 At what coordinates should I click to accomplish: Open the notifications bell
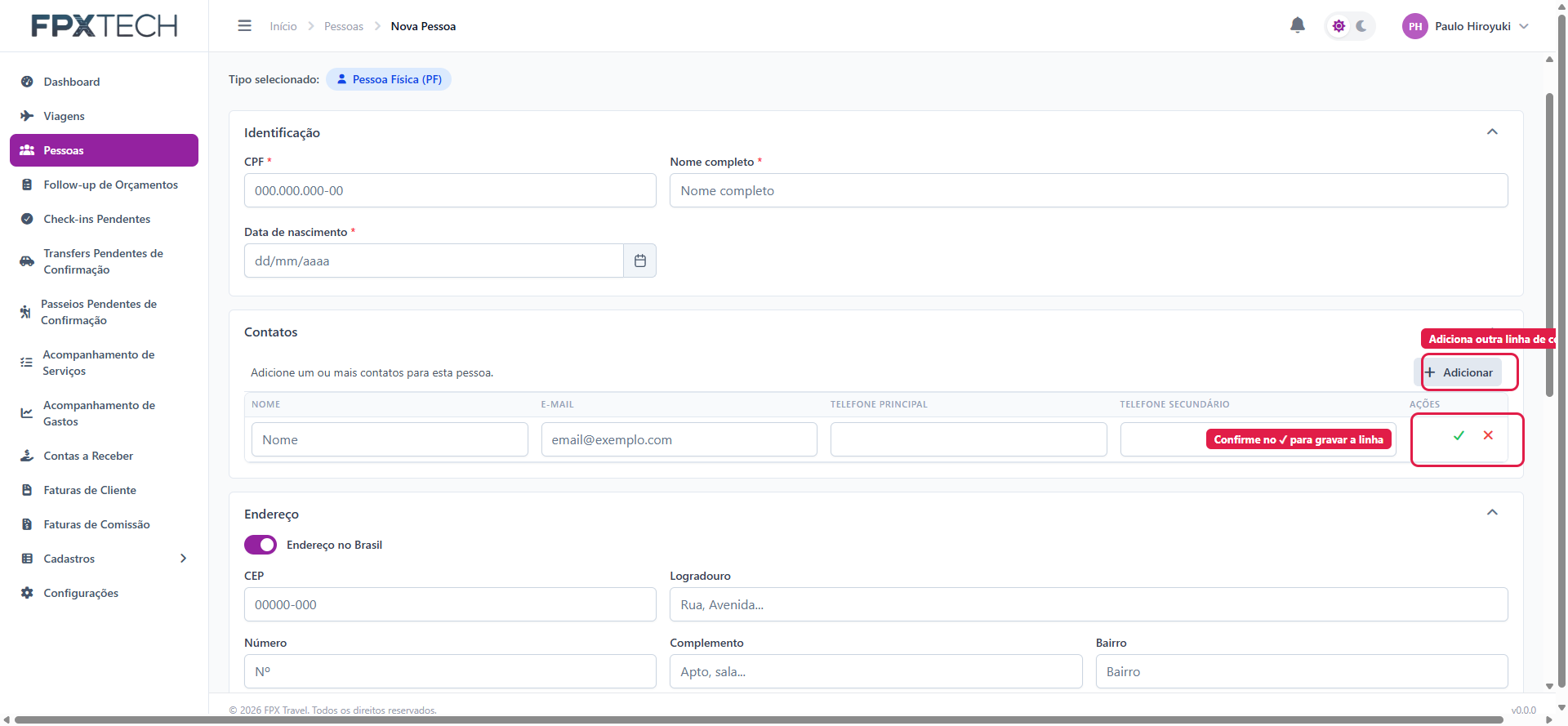point(1298,26)
